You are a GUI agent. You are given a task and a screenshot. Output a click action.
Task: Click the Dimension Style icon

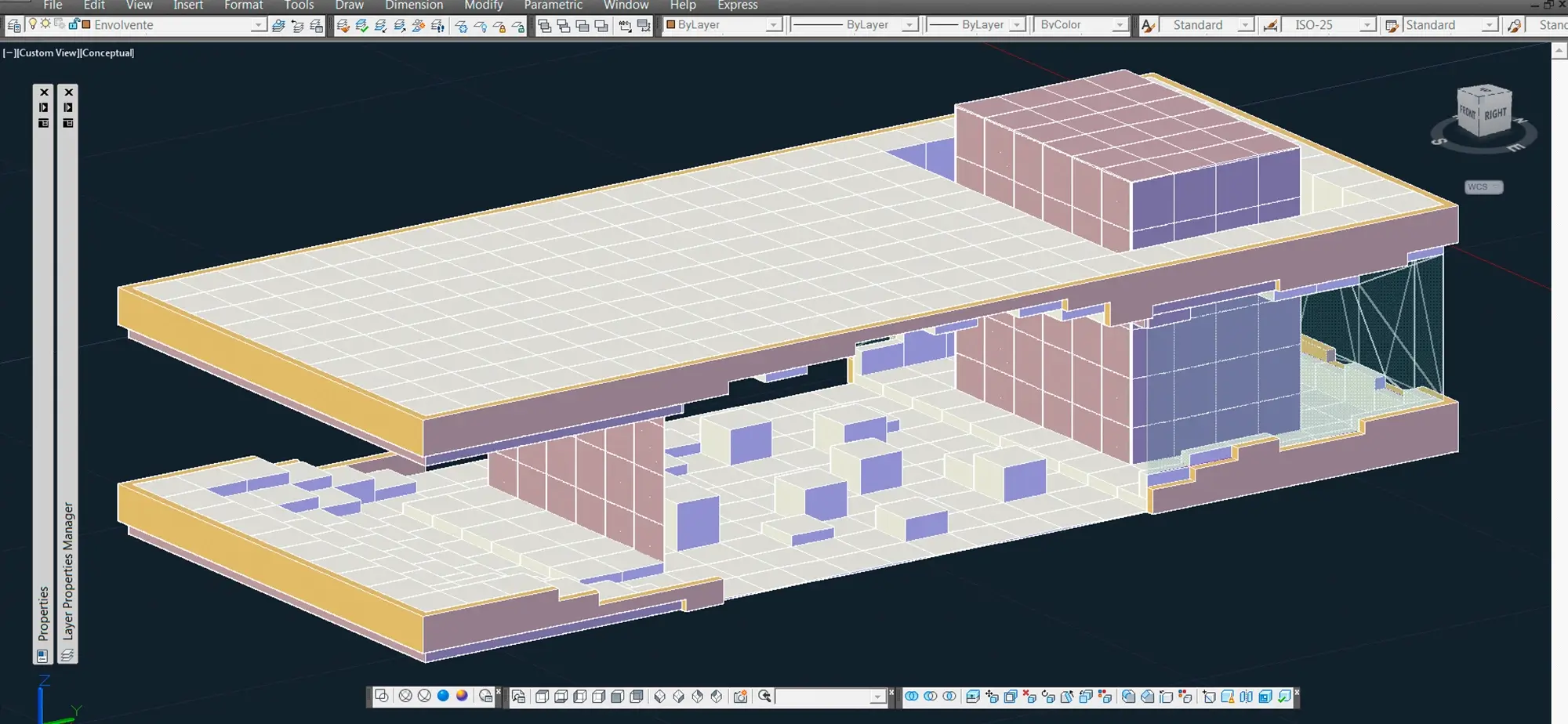click(1270, 26)
